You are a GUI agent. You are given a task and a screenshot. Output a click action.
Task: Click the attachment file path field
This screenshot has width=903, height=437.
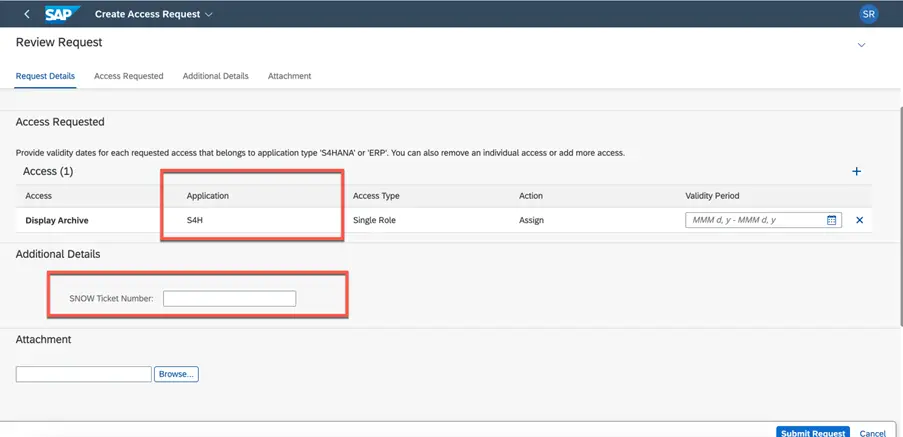83,374
